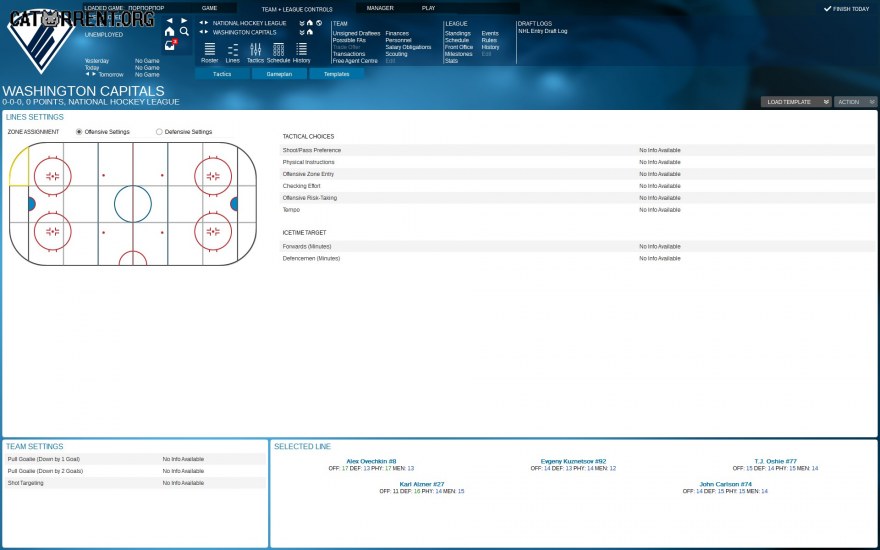Viewport: 880px width, 550px height.
Task: Switch to the Gameplan tab
Action: [x=279, y=74]
